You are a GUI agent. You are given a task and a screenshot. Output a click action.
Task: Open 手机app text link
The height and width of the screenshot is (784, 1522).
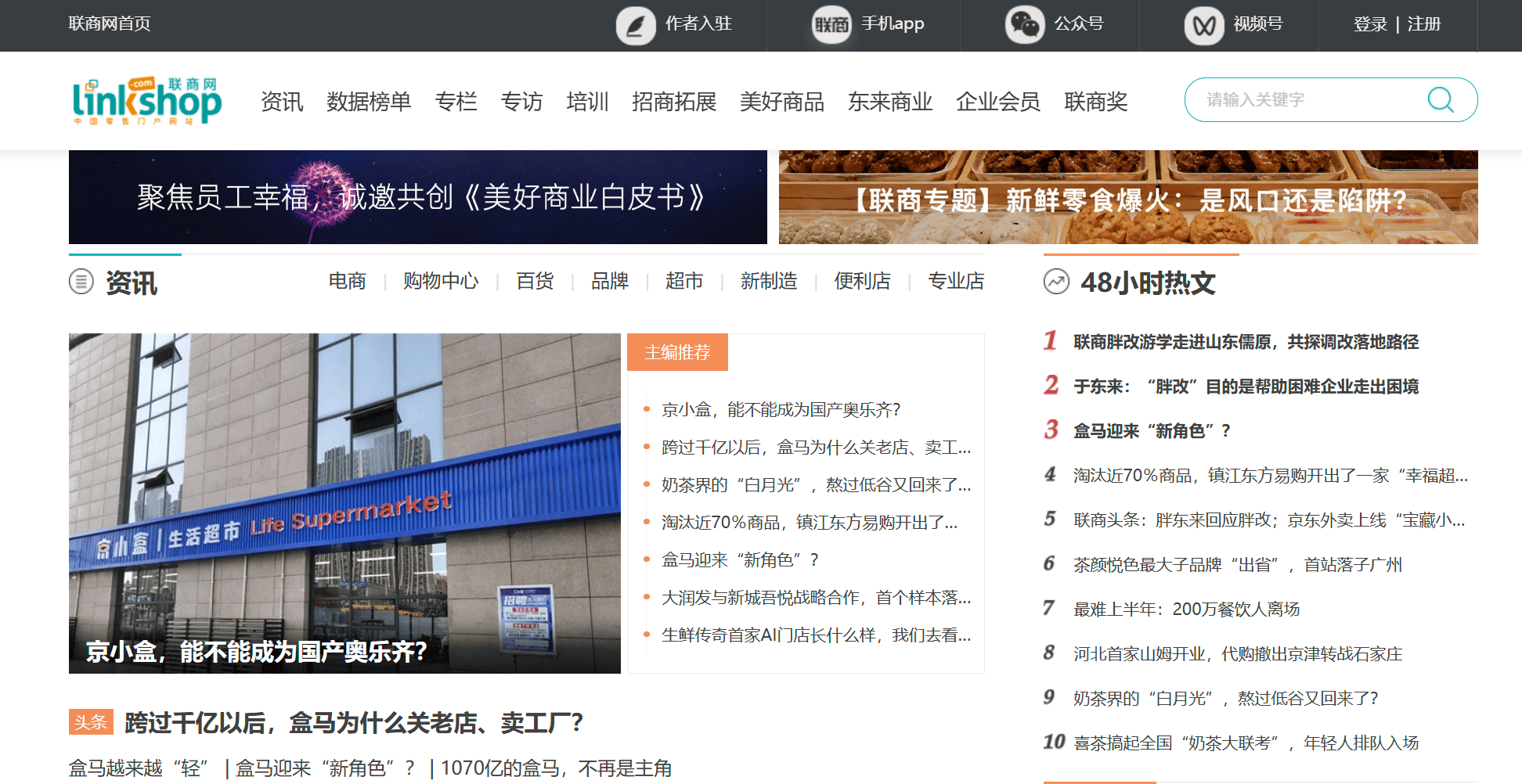pos(893,23)
